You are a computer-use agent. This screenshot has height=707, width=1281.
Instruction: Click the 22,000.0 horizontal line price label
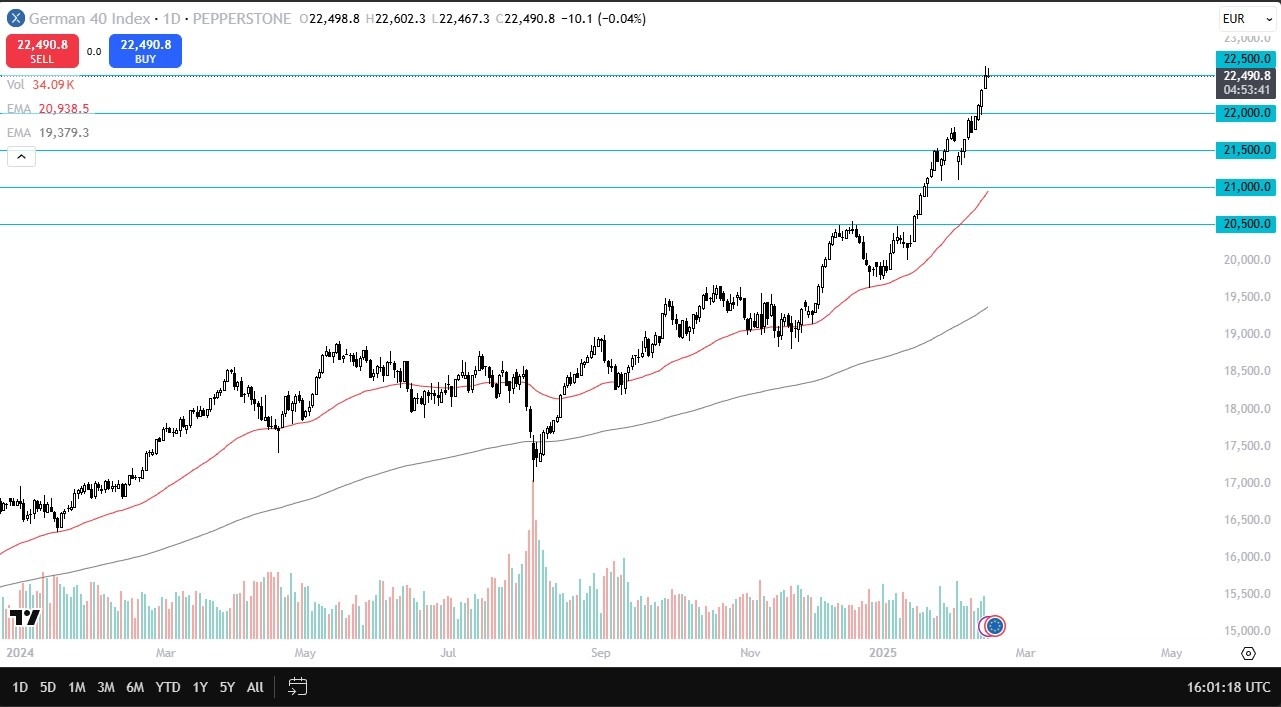[x=1244, y=113]
